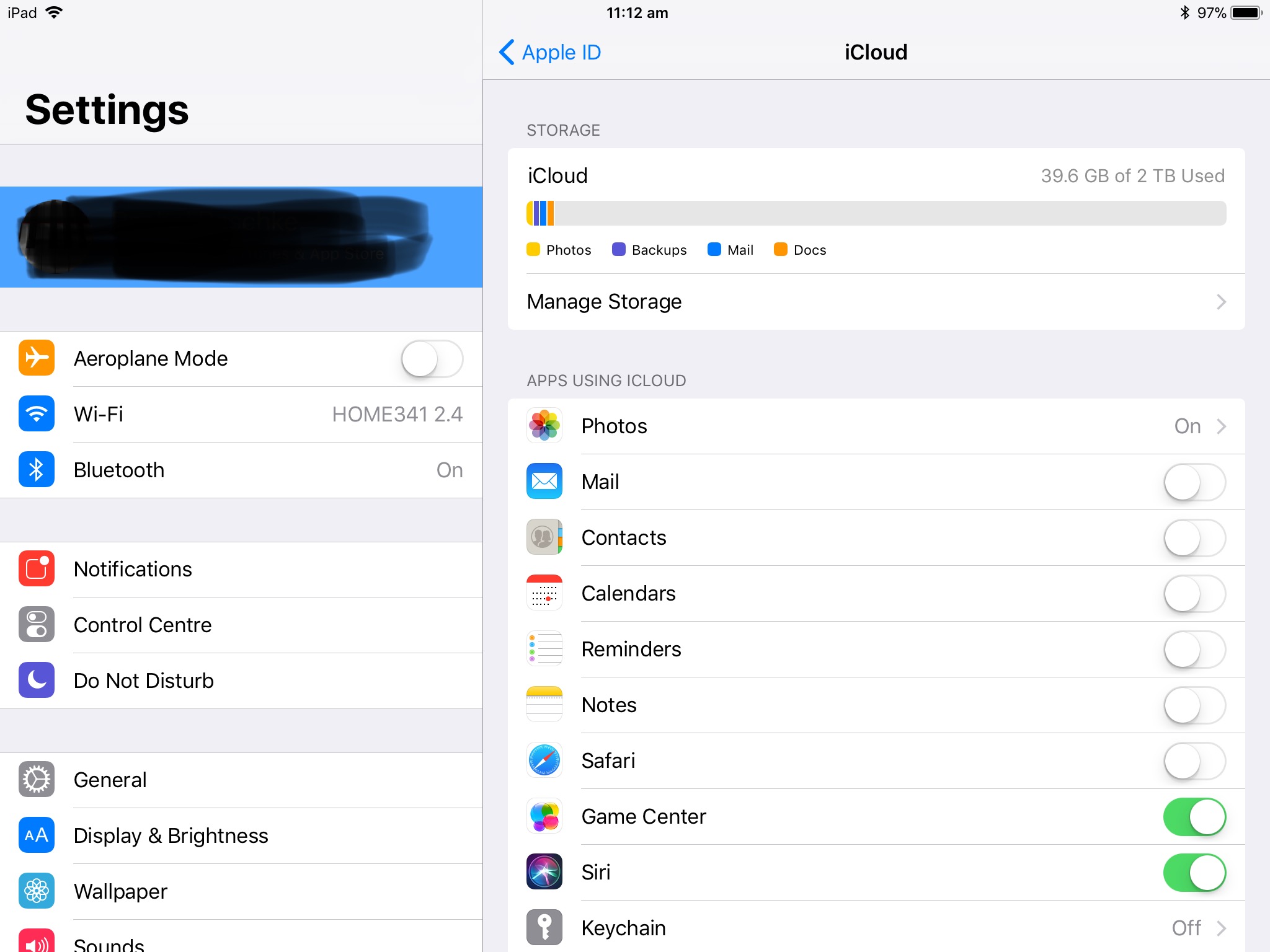Open Keychain options via Off chevron

tap(1220, 928)
